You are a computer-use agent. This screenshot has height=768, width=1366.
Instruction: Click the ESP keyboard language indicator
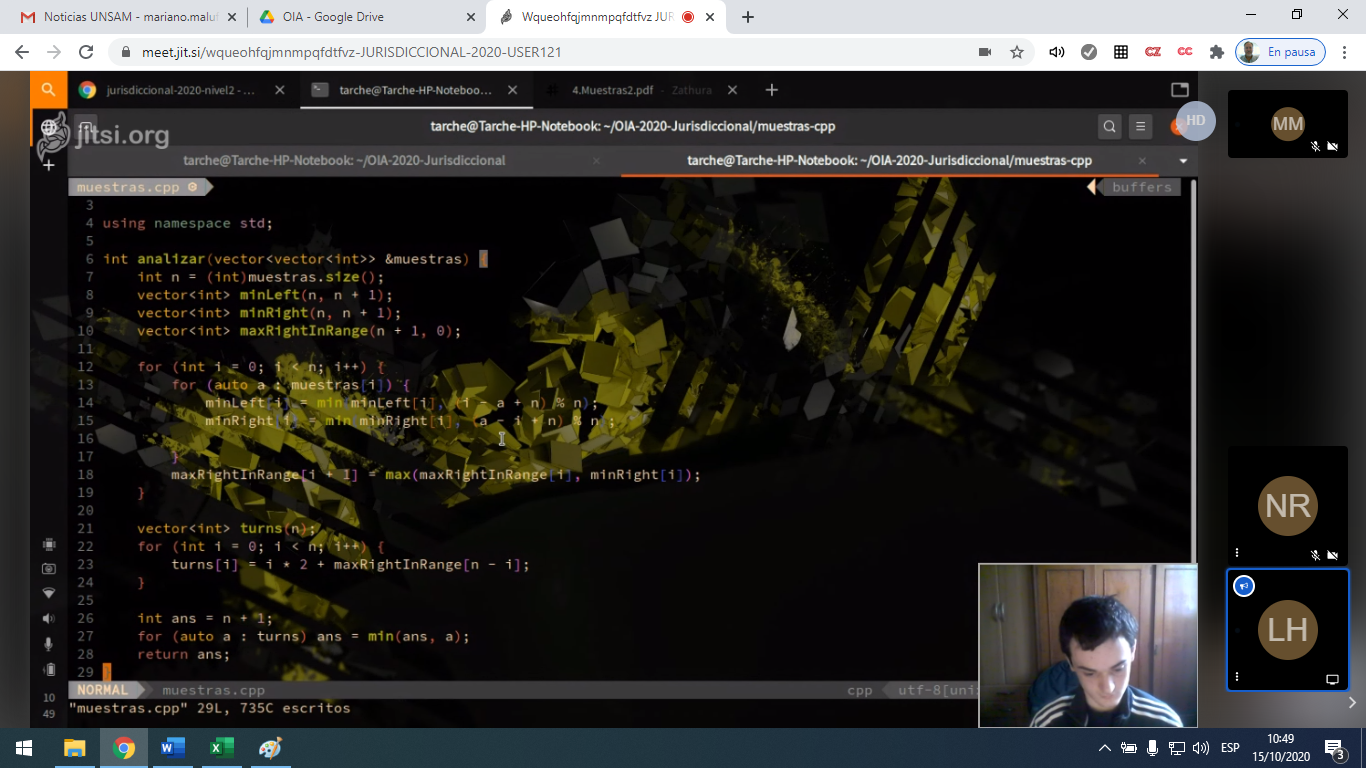pos(1230,748)
